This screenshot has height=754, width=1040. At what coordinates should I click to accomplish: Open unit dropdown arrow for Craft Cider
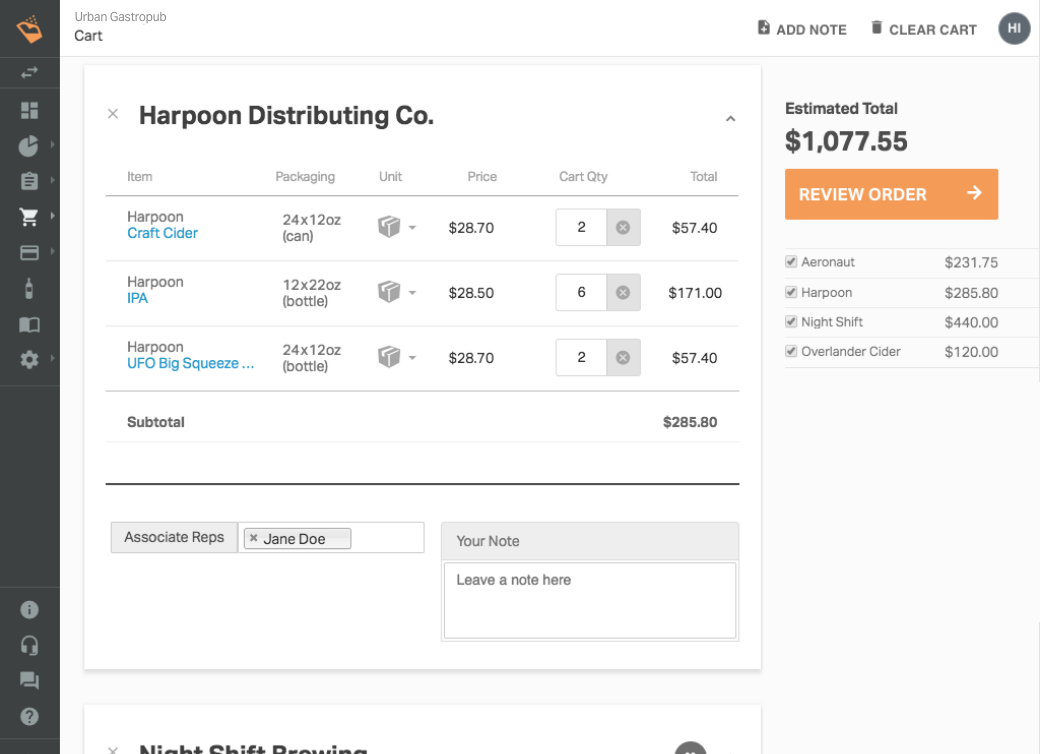412,227
